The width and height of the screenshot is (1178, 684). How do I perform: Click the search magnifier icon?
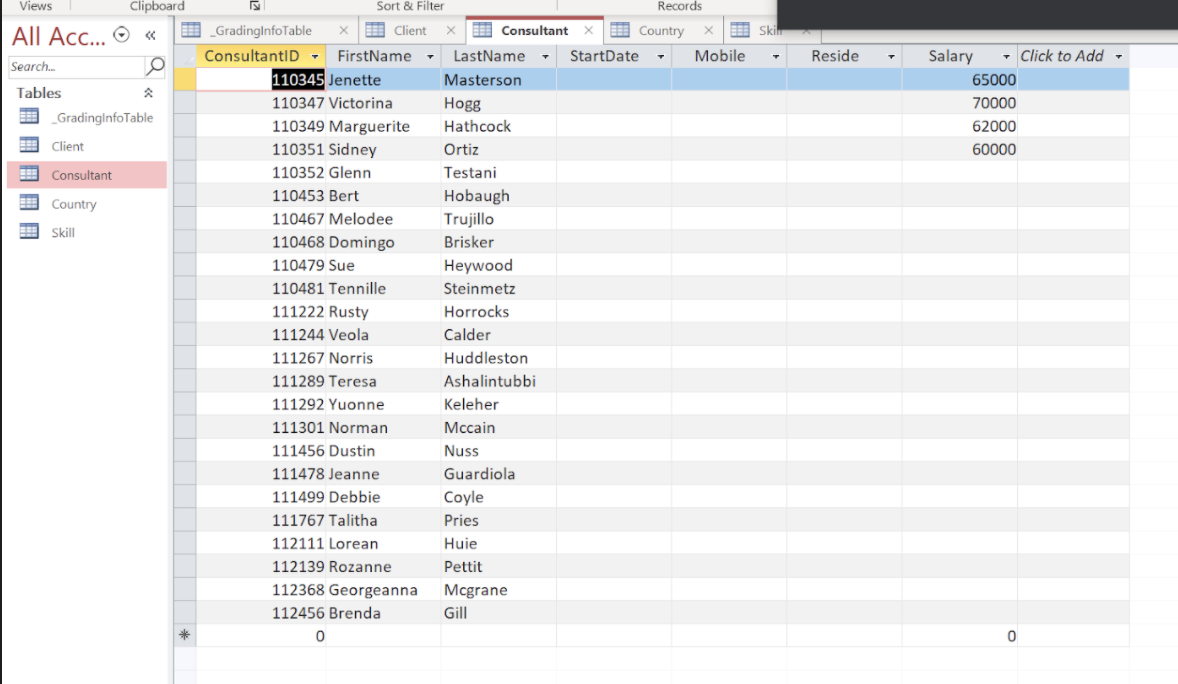tap(155, 67)
